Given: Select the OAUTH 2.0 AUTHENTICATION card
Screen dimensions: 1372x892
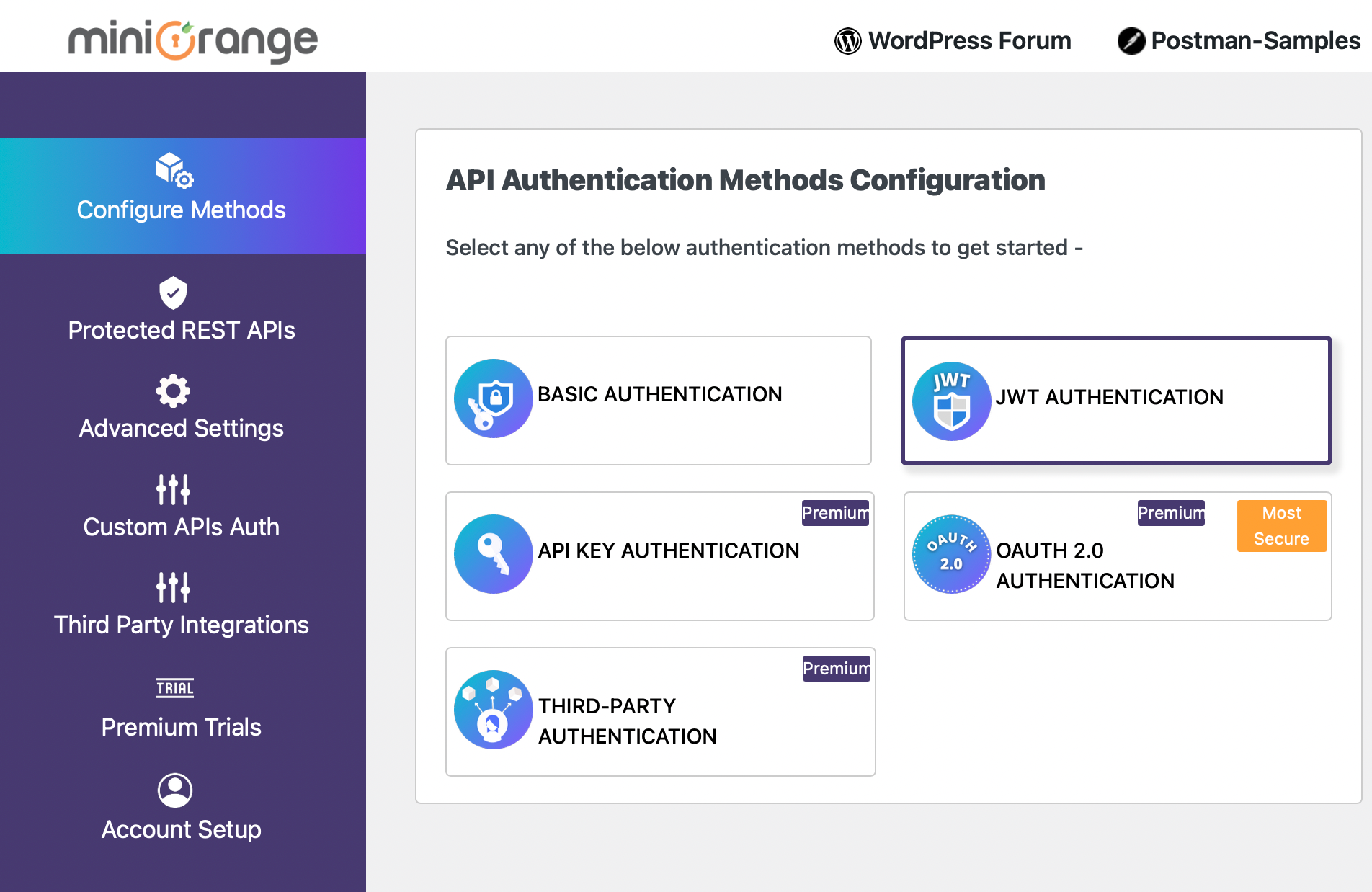Looking at the screenshot, I should [x=1118, y=556].
